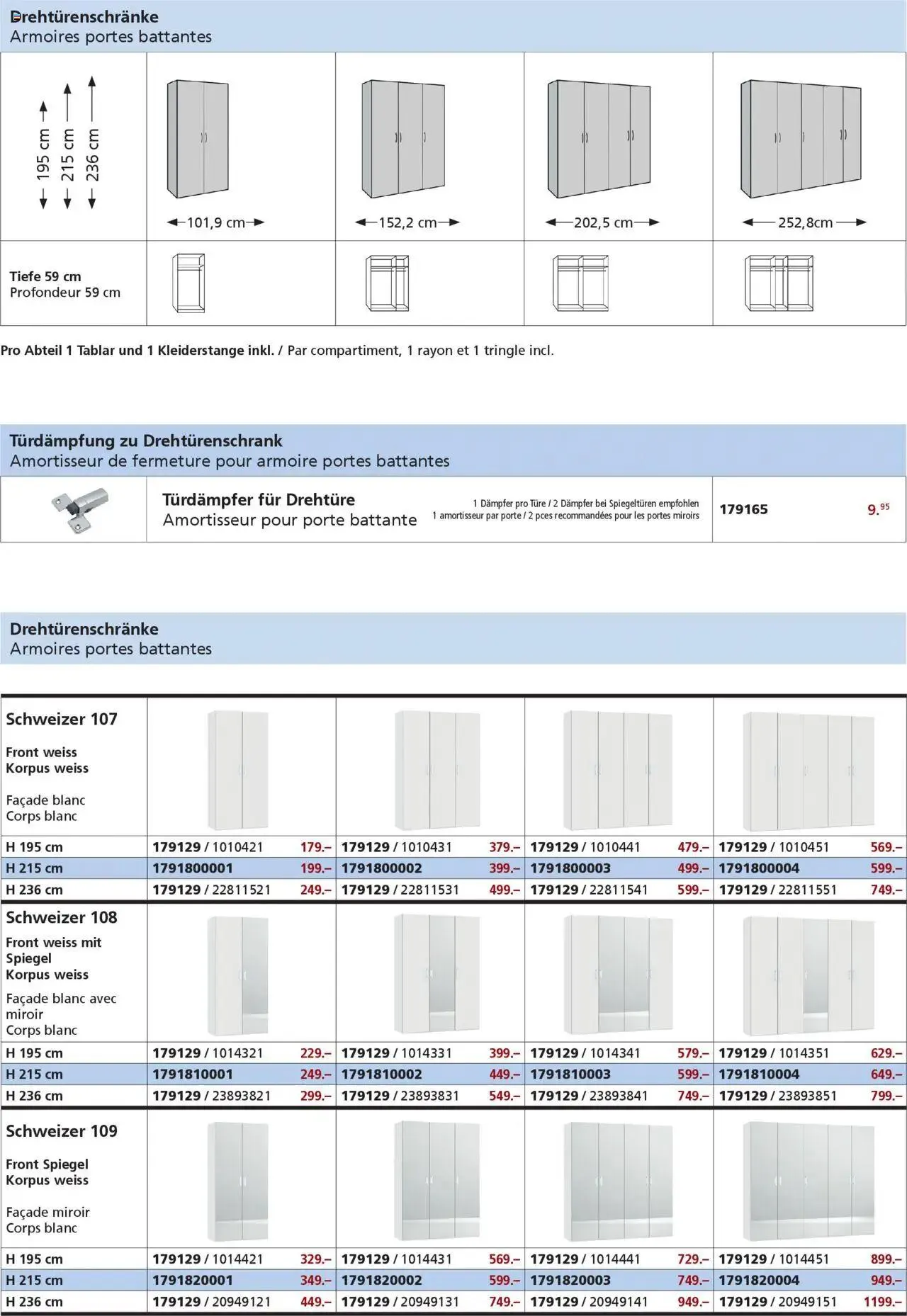Select article 179129 / 1014421
Image resolution: width=907 pixels, height=1316 pixels.
(208, 1259)
